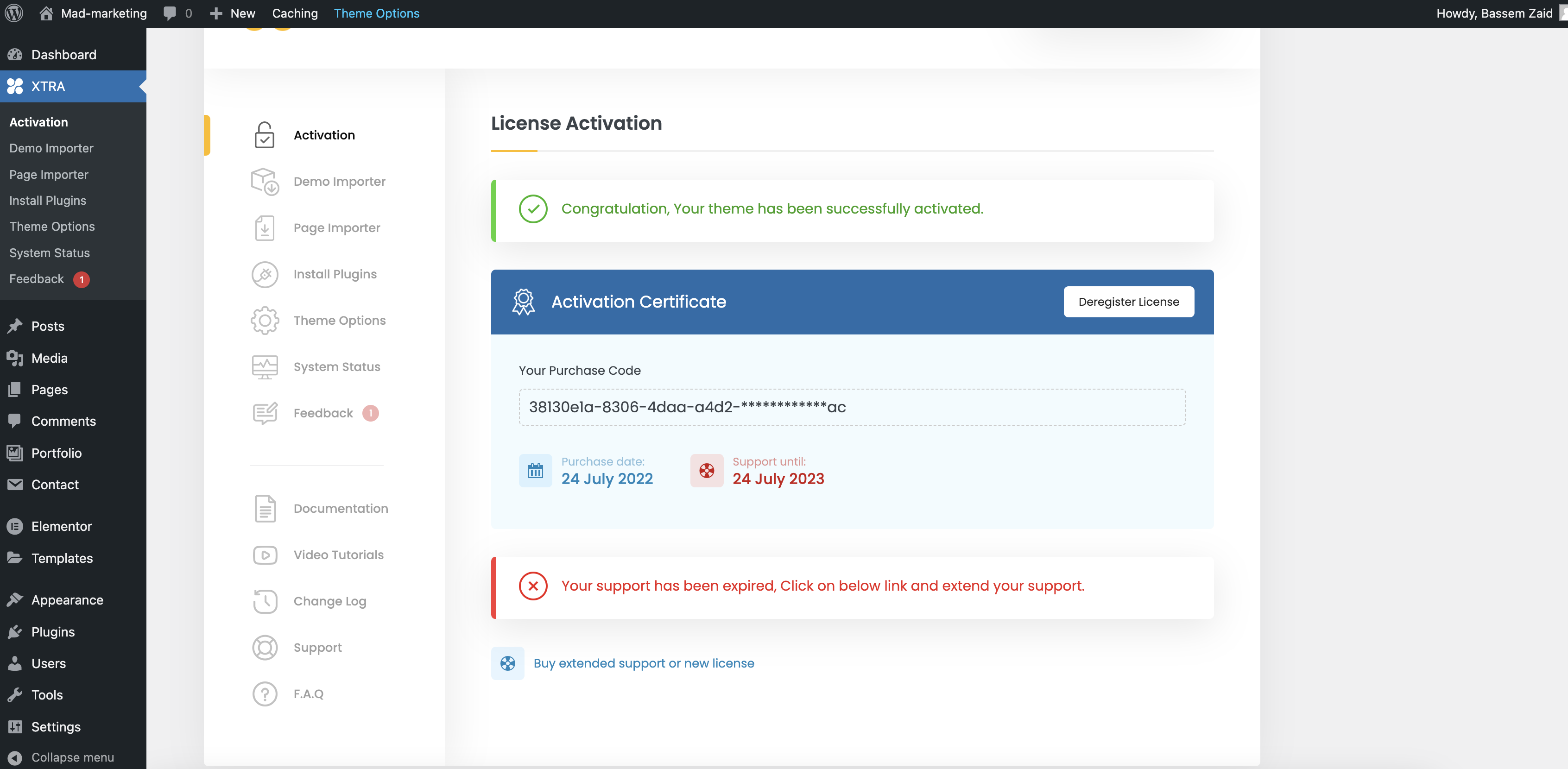The image size is (1568, 769).
Task: Open Caching in admin bar
Action: [x=295, y=13]
